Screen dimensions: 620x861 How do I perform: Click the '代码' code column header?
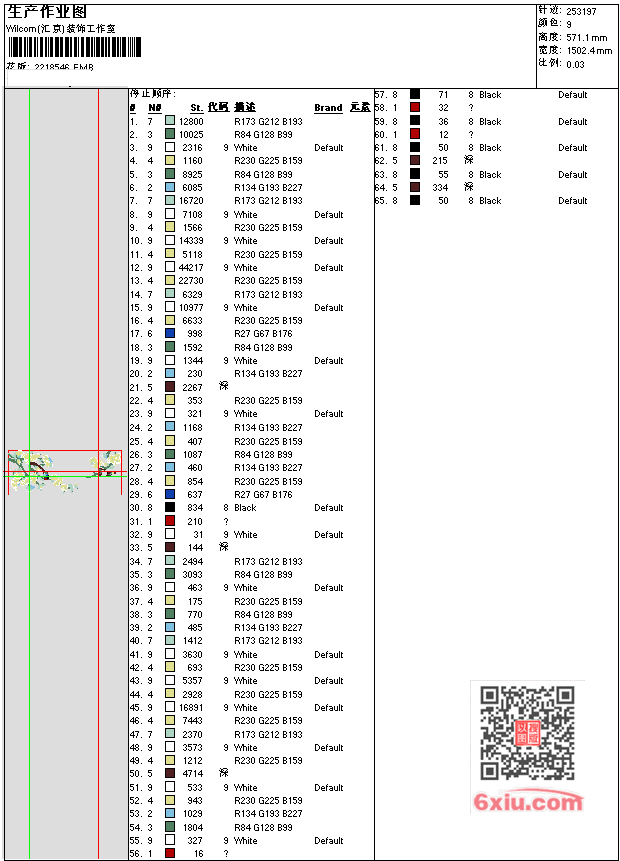tap(218, 107)
